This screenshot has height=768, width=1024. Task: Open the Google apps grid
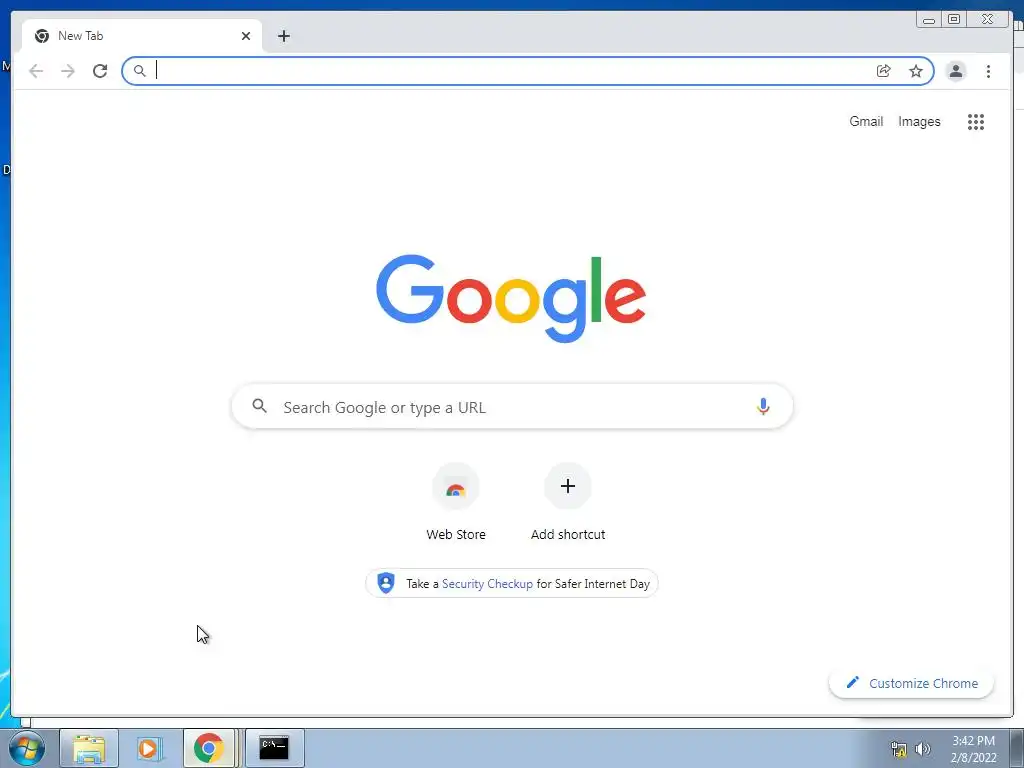(x=976, y=121)
